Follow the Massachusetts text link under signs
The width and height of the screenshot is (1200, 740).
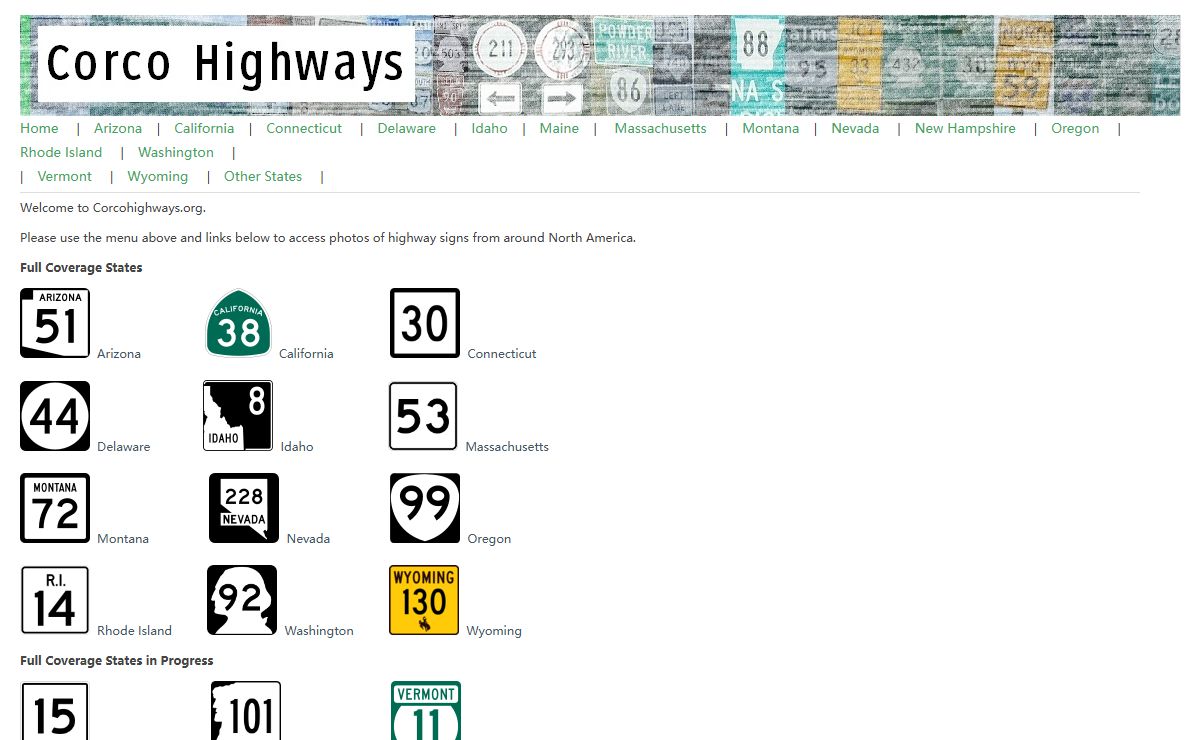(507, 447)
